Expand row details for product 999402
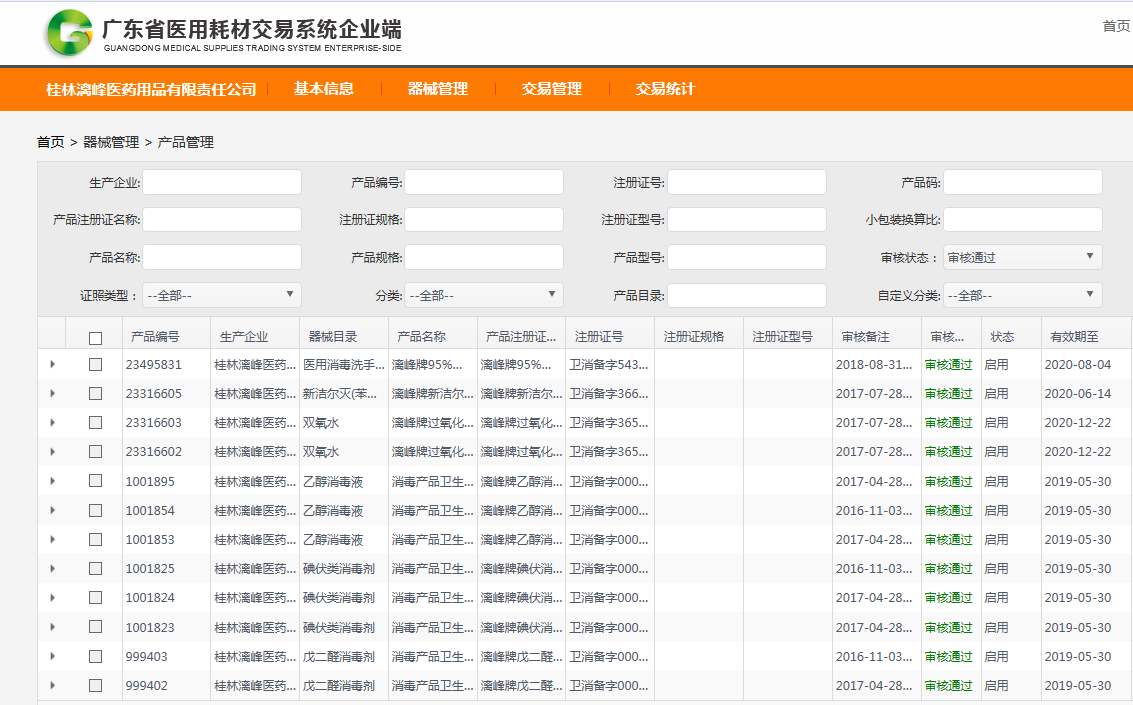The image size is (1133, 705). 52,685
